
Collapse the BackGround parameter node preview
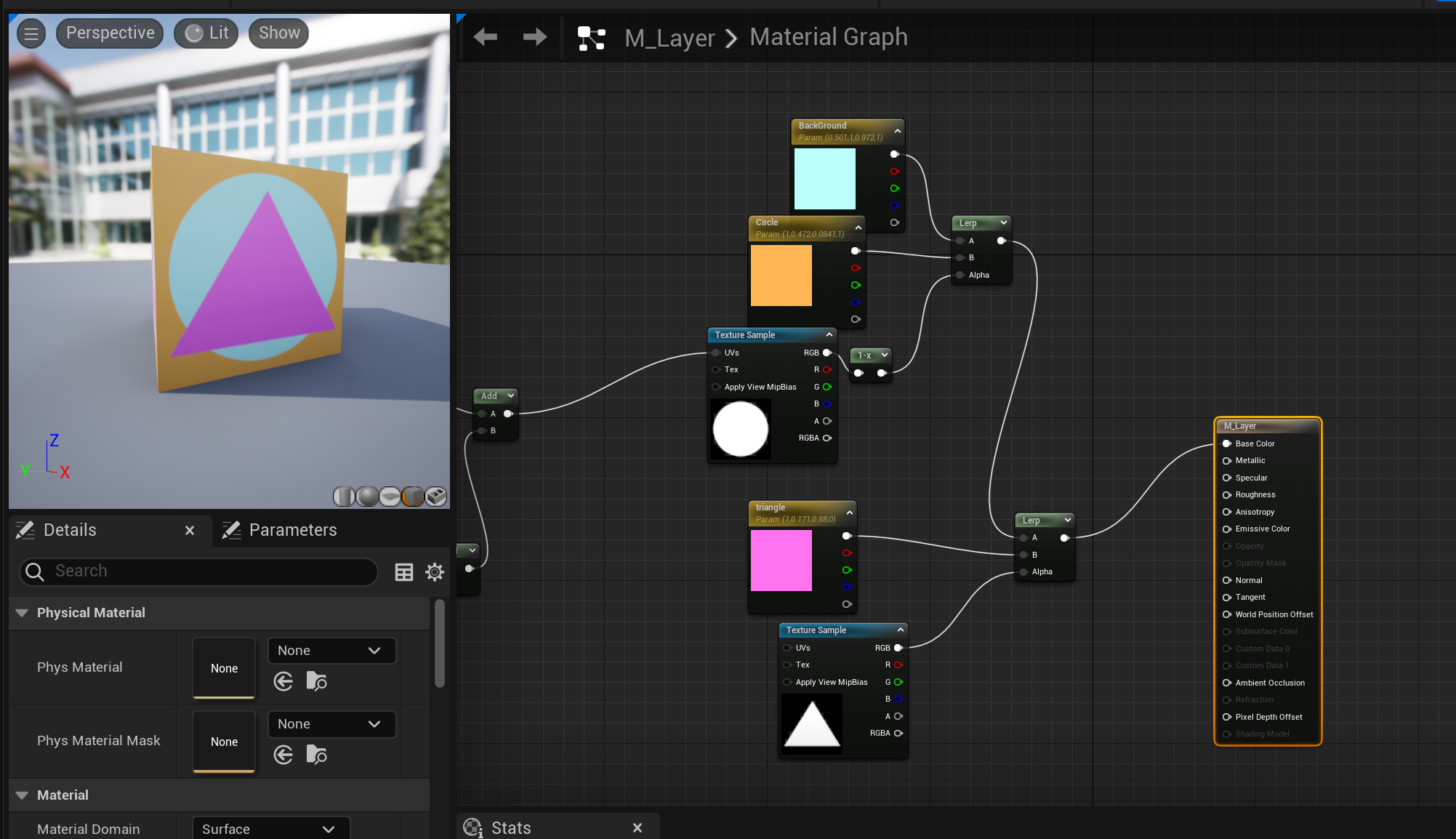tap(898, 131)
